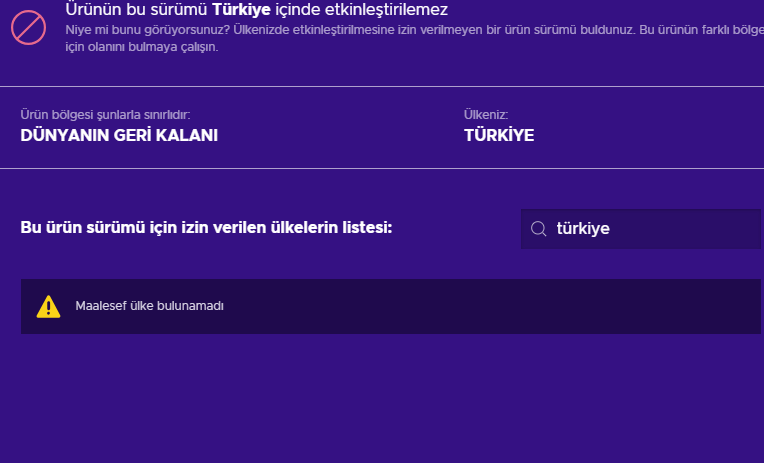Click 'Bu ürün sürümü için izin verilen ülkelerin listesi:' heading
This screenshot has width=764, height=463.
point(206,228)
